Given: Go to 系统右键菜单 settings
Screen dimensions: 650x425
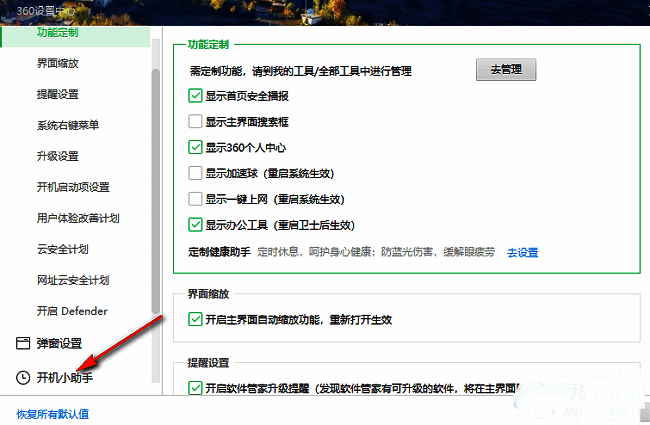Looking at the screenshot, I should [x=67, y=125].
